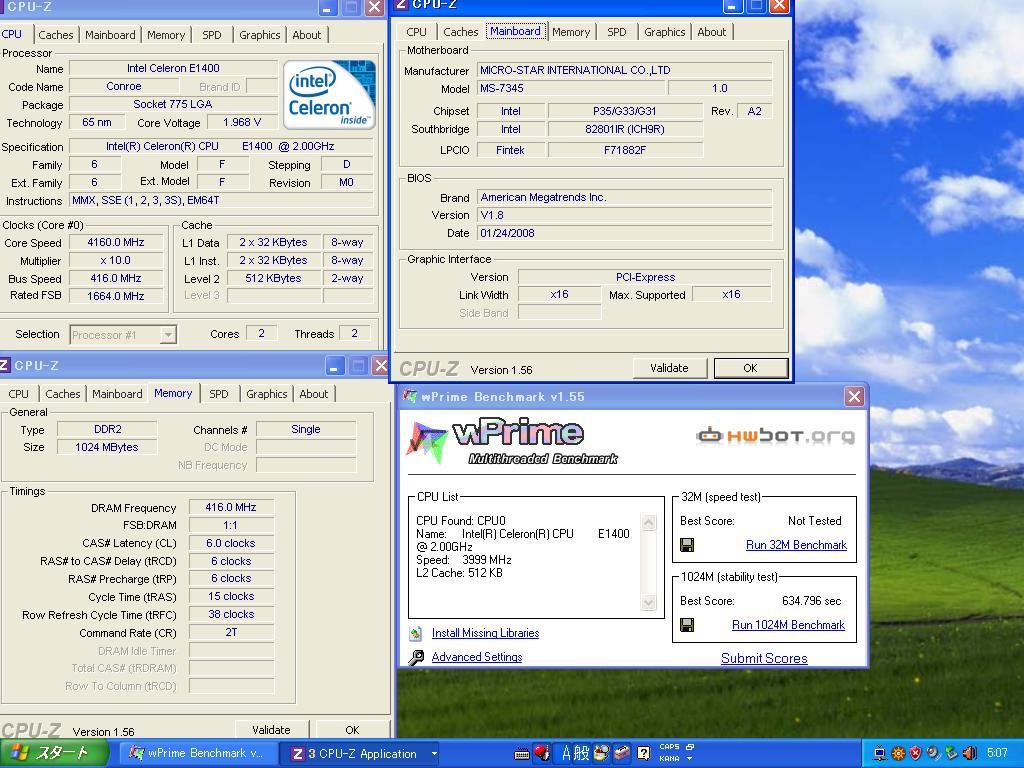Image resolution: width=1024 pixels, height=768 pixels.
Task: Click the save icon for the 32M score
Action: click(x=687, y=545)
